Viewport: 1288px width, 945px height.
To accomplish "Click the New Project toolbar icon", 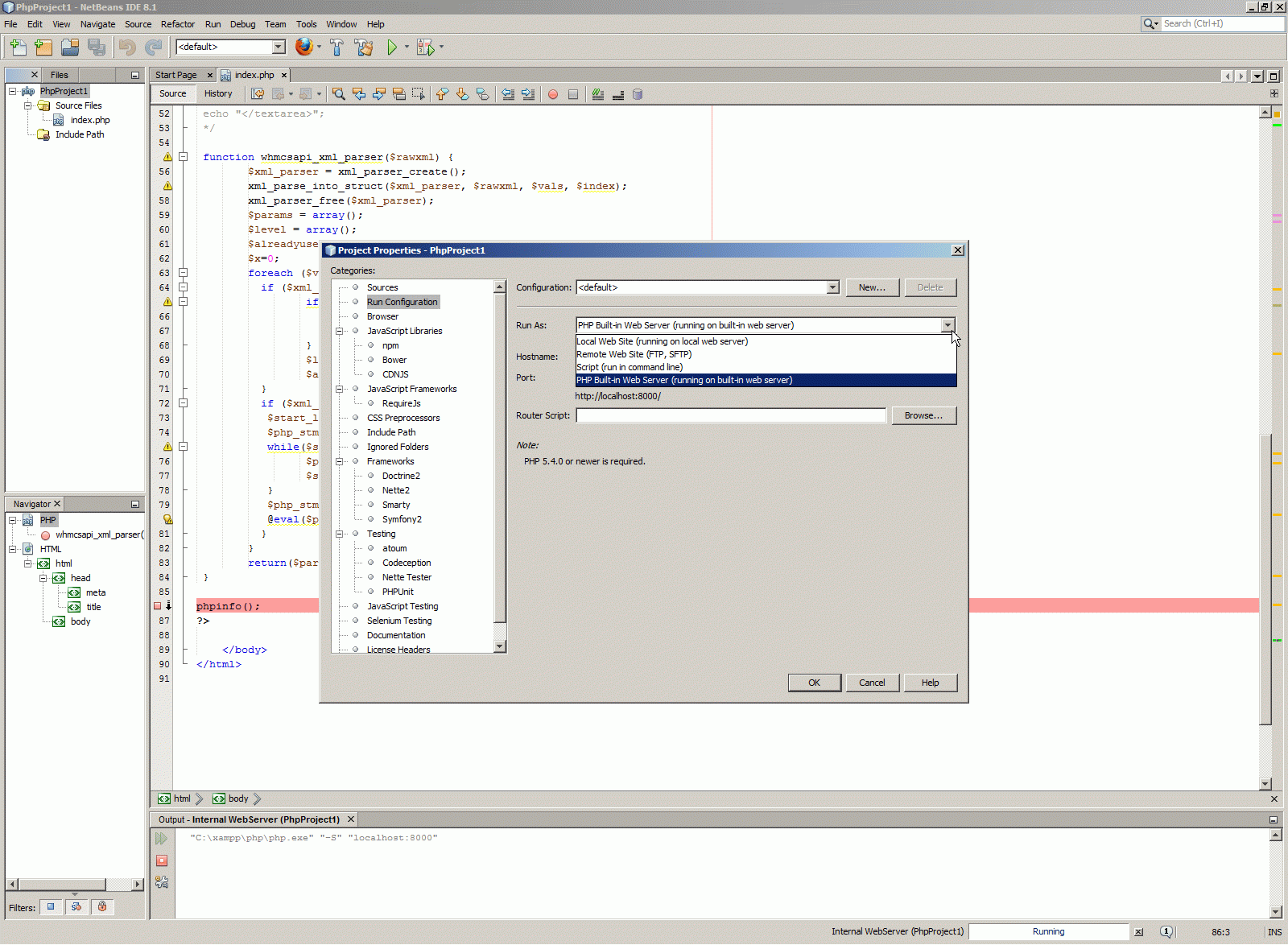I will tap(43, 47).
